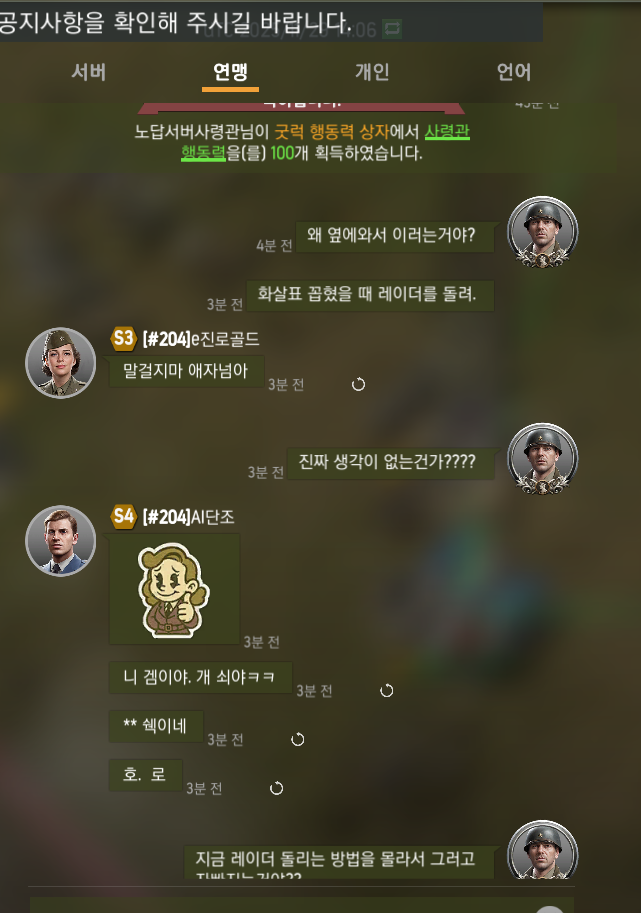
Task: Tap helmeted soldier avatar beside 진짜 생각이 message
Action: point(543,459)
